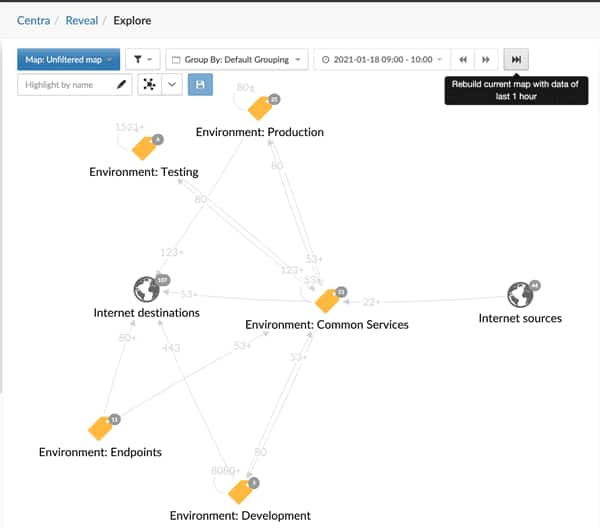The width and height of the screenshot is (600, 528).
Task: Select the Environment: Production tag node
Action: [x=262, y=108]
